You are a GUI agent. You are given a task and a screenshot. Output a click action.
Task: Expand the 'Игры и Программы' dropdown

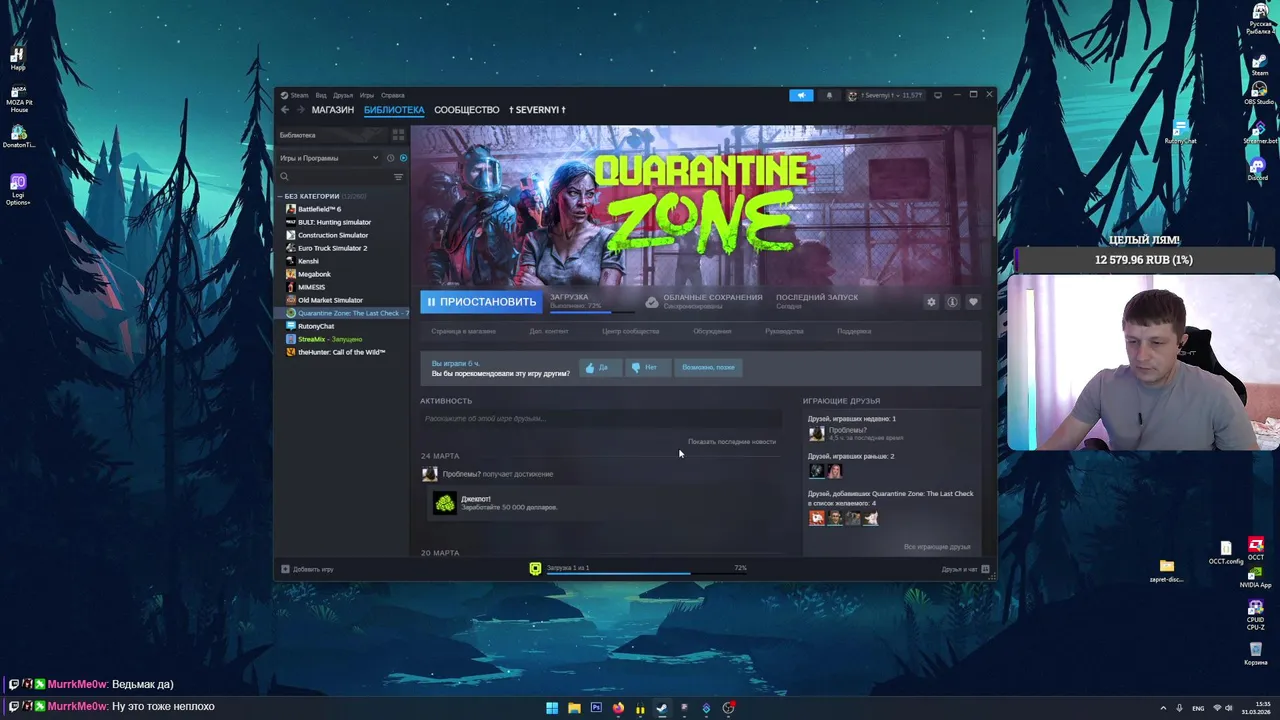(x=329, y=158)
